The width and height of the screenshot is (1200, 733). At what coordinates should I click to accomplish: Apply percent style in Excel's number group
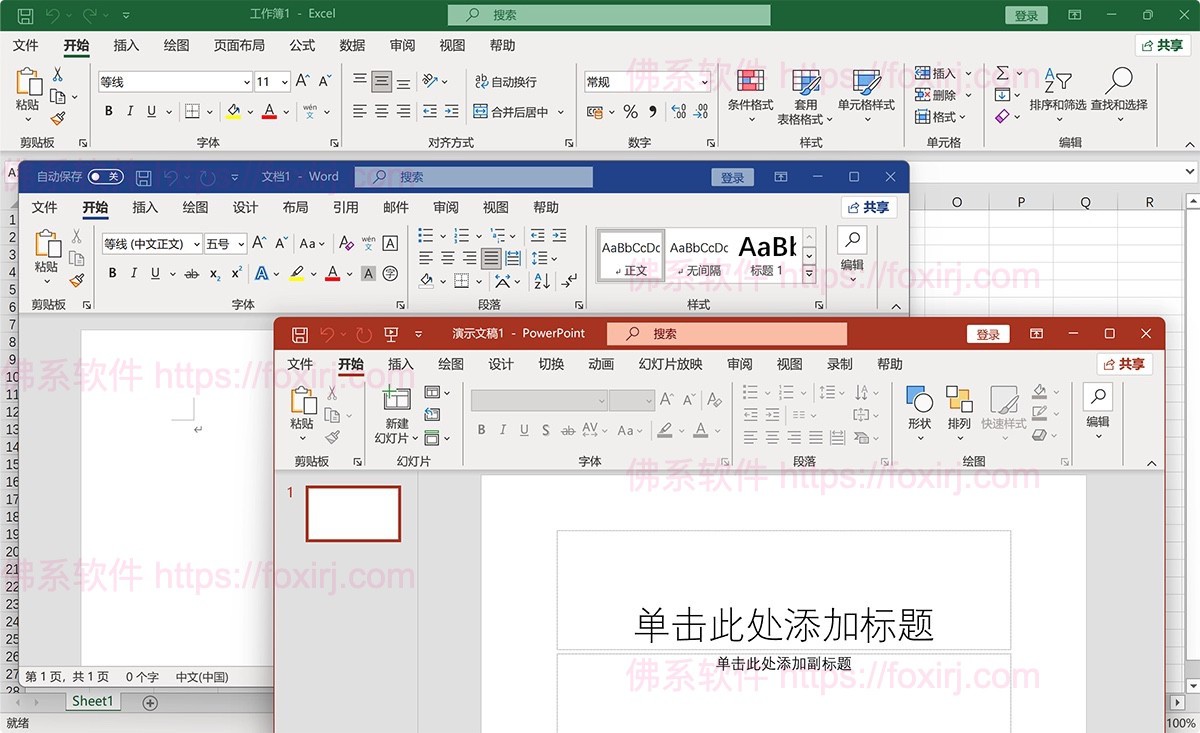628,111
